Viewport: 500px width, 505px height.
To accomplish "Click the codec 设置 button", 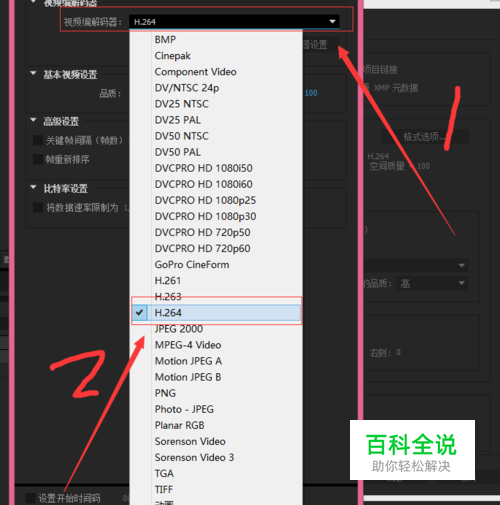I will (321, 45).
